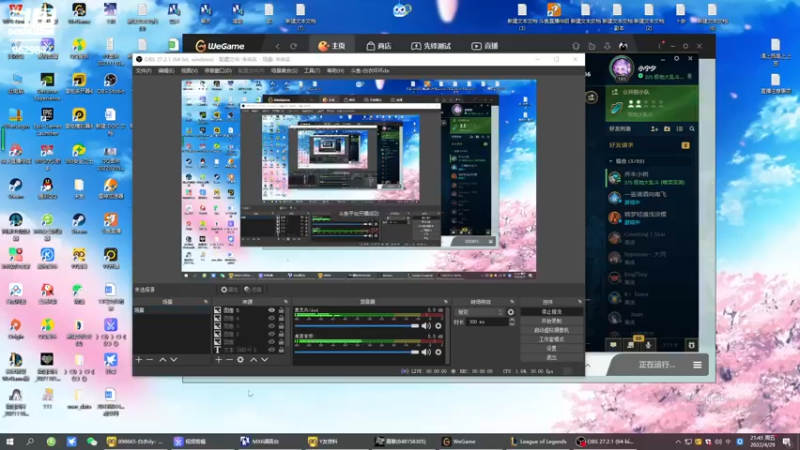Move scene up with scenes up arrow
The width and height of the screenshot is (800, 450).
coord(163,360)
